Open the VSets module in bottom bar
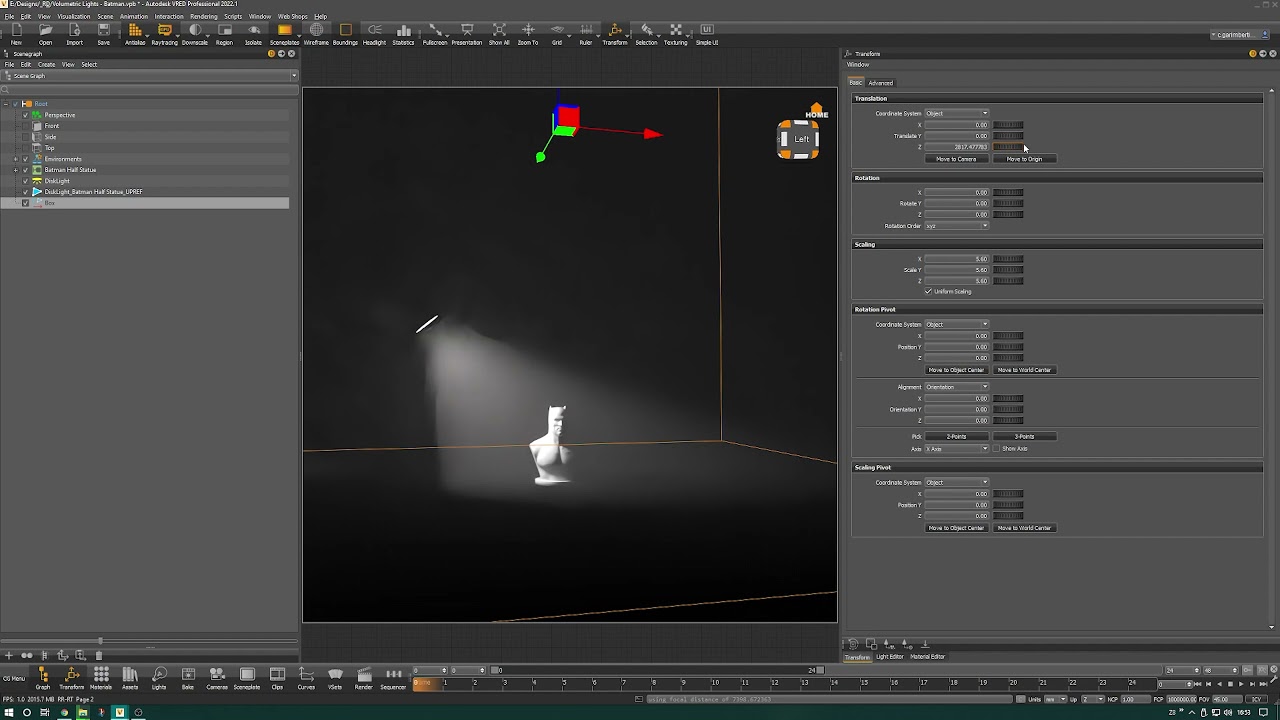The height and width of the screenshot is (720, 1280). 335,679
